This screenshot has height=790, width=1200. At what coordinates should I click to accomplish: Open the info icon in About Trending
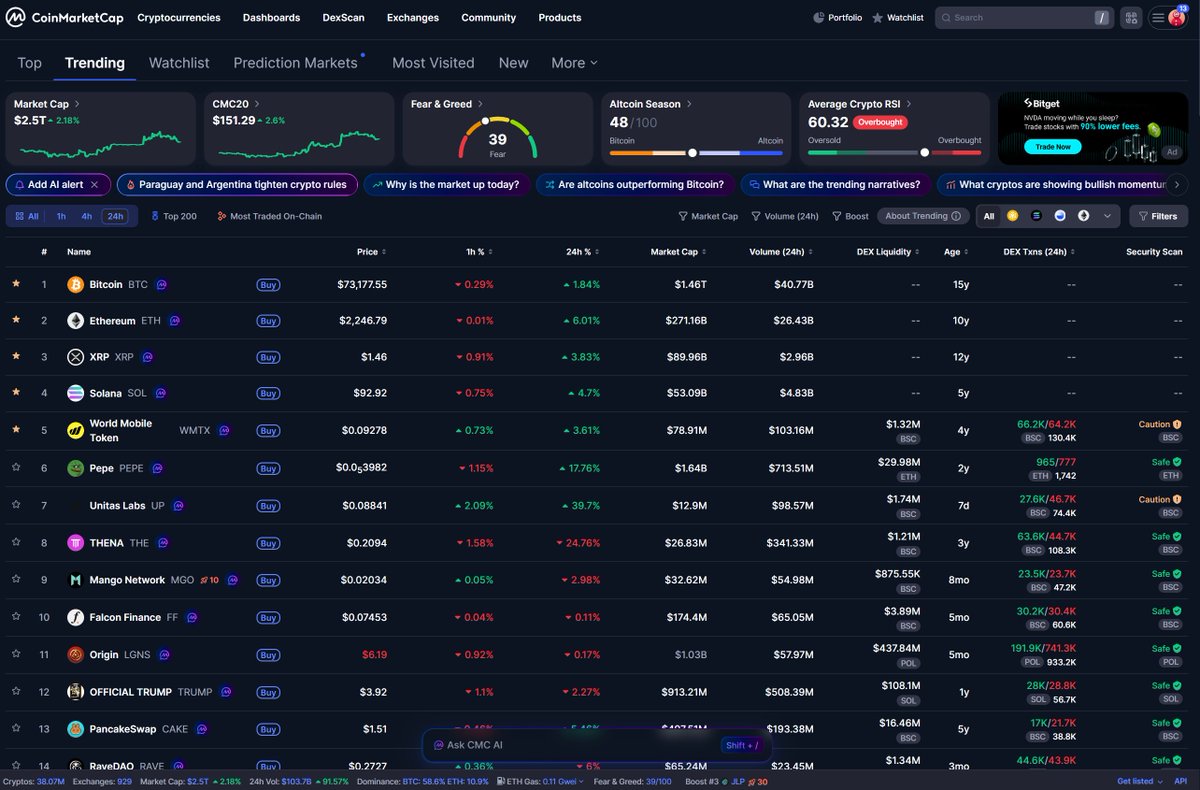pyautogui.click(x=955, y=216)
